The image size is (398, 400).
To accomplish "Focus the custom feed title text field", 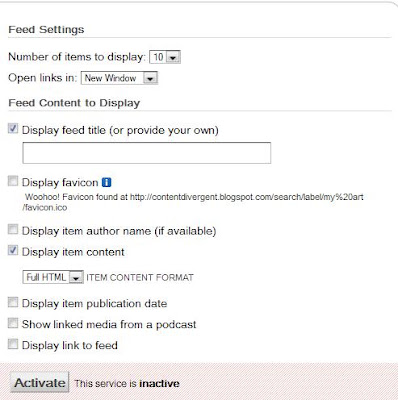I will coord(147,153).
